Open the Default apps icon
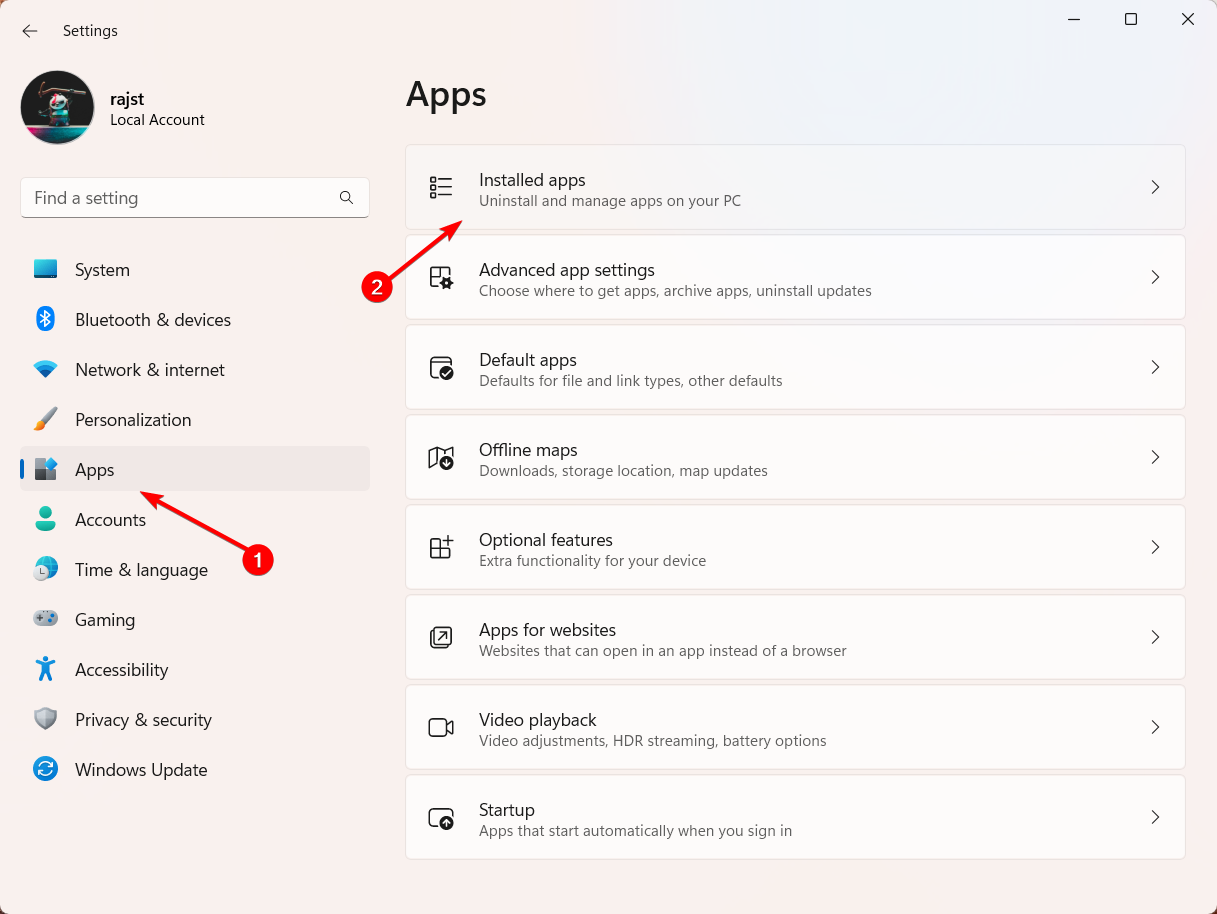1217x914 pixels. coord(440,367)
